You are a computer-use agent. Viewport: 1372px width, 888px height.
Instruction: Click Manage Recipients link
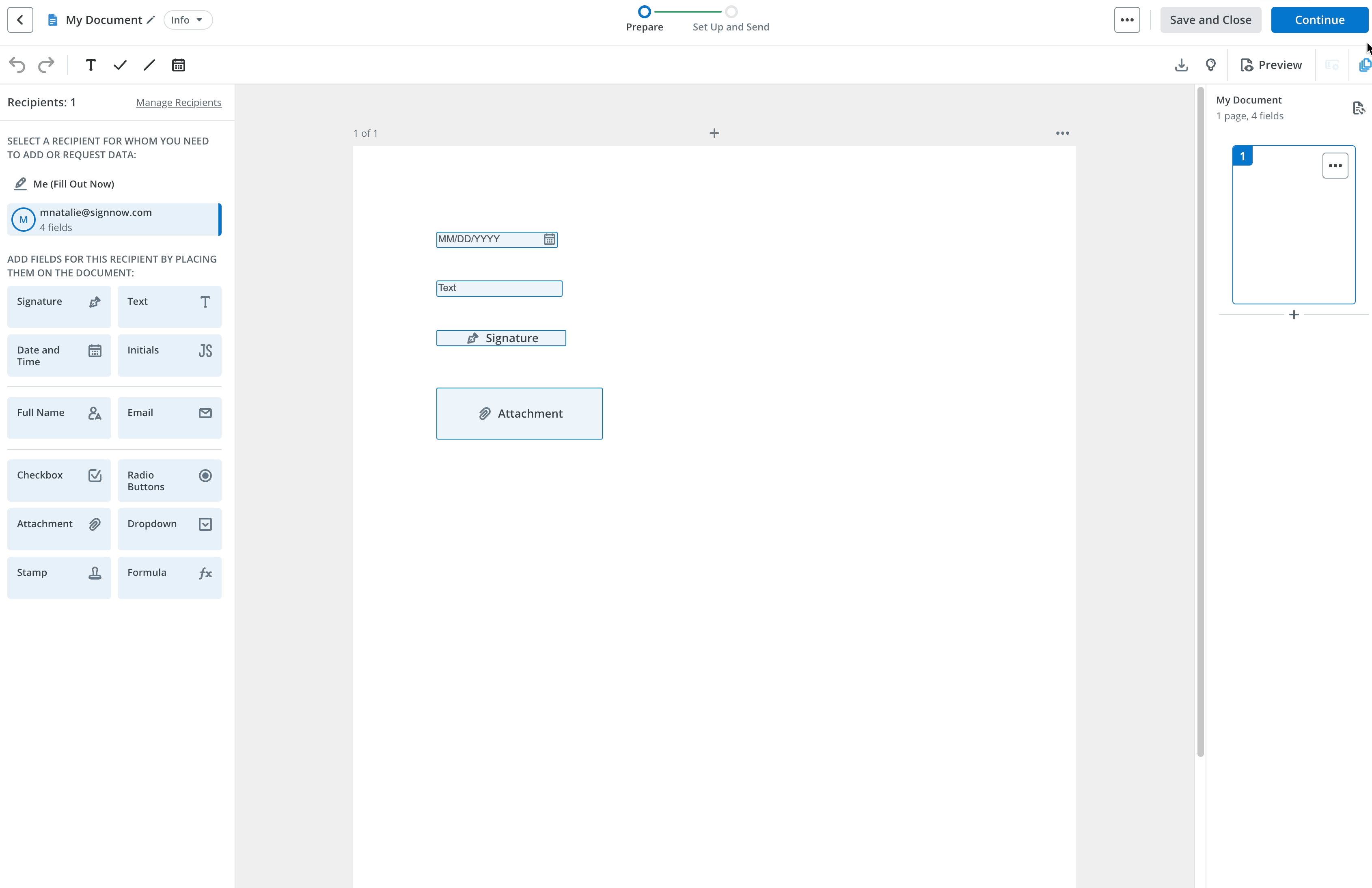point(179,103)
